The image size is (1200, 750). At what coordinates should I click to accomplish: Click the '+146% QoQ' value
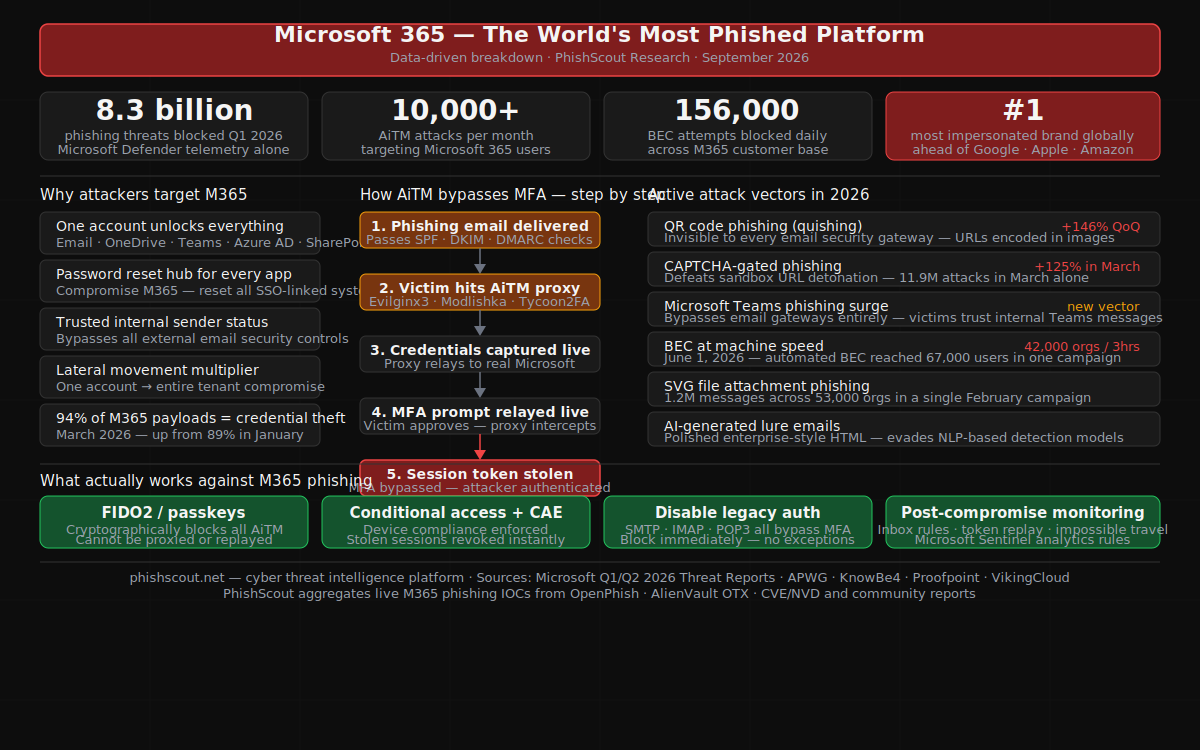pyautogui.click(x=1101, y=227)
